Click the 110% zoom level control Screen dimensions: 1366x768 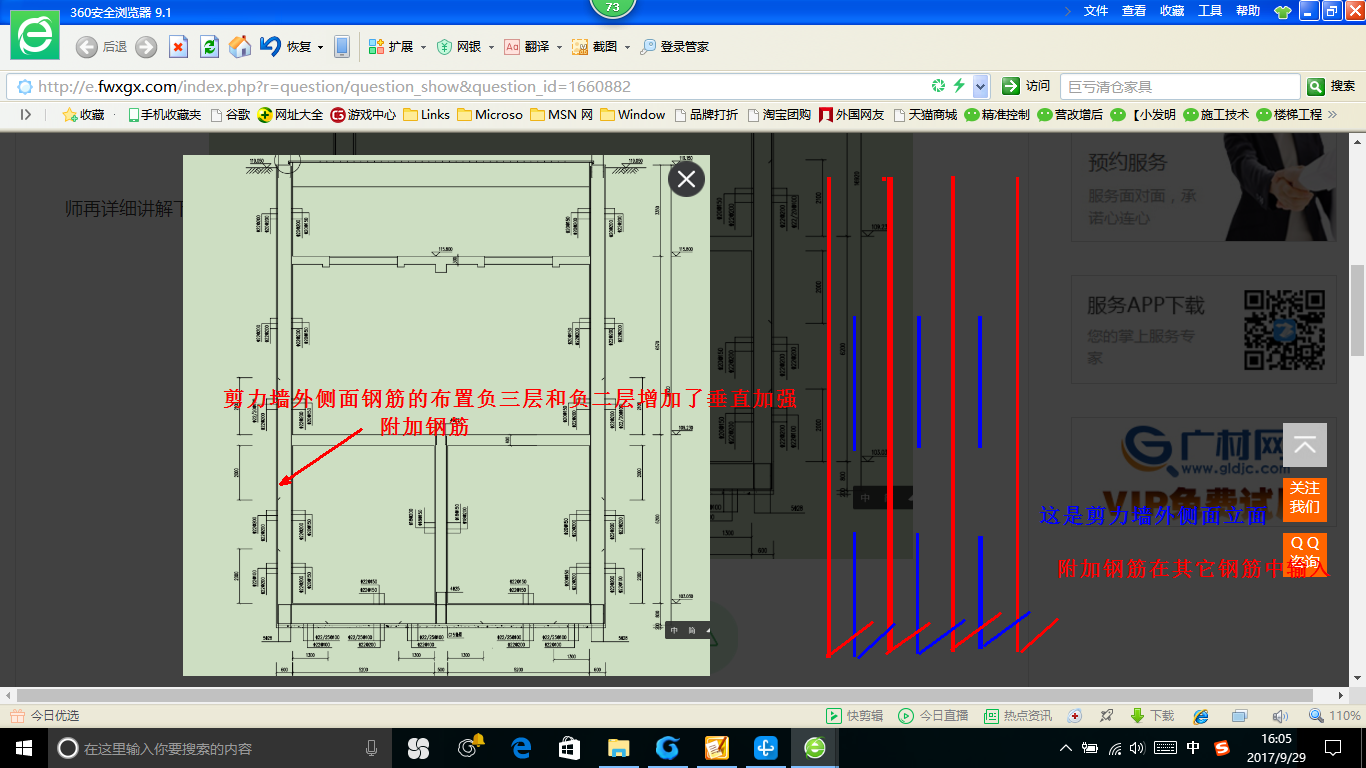[1335, 716]
